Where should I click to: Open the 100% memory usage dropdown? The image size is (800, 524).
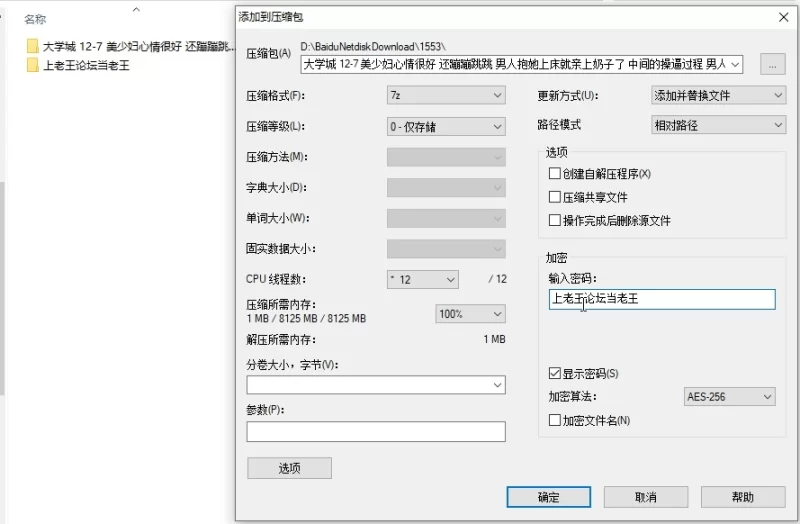(x=470, y=314)
